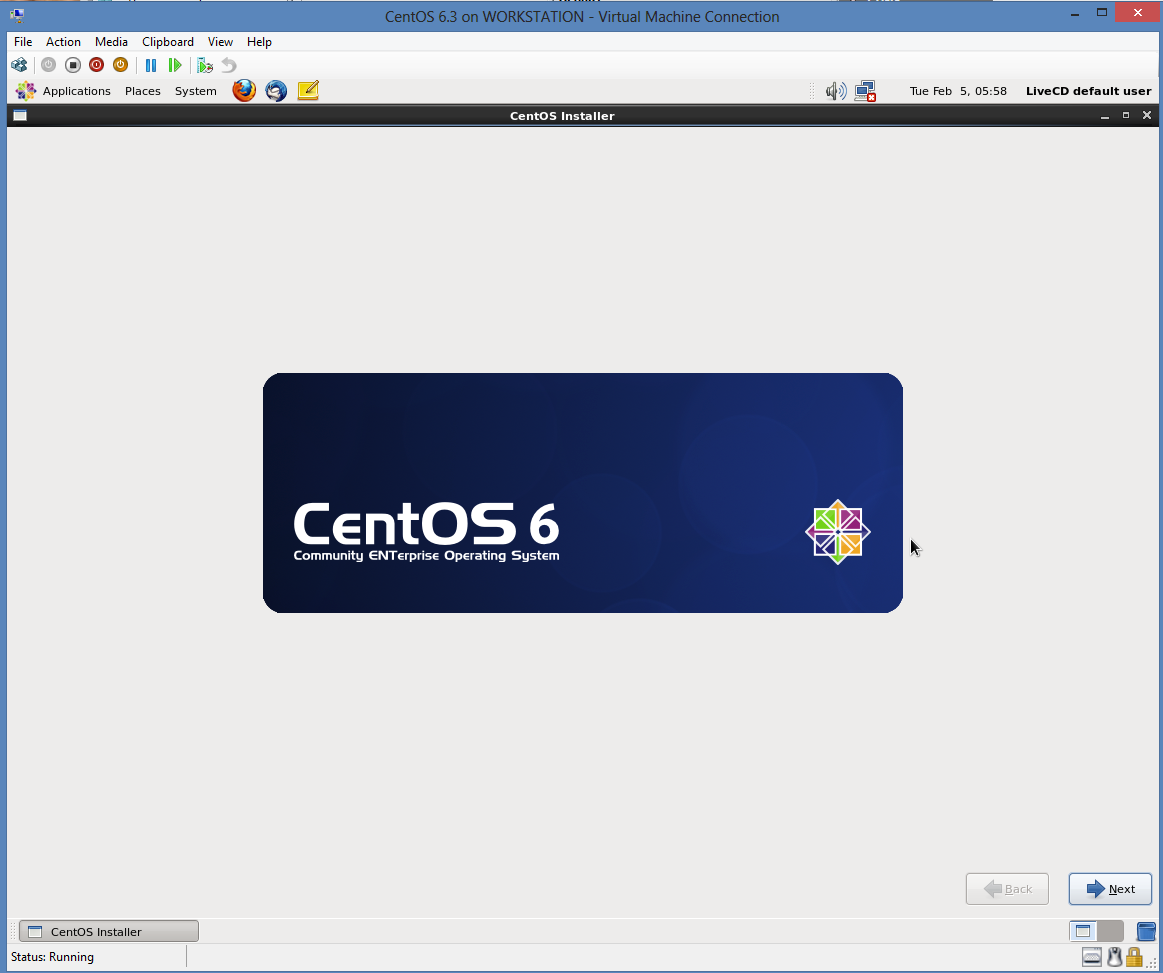Image resolution: width=1163 pixels, height=973 pixels.
Task: Click the CentOS Applications logo icon
Action: [25, 90]
